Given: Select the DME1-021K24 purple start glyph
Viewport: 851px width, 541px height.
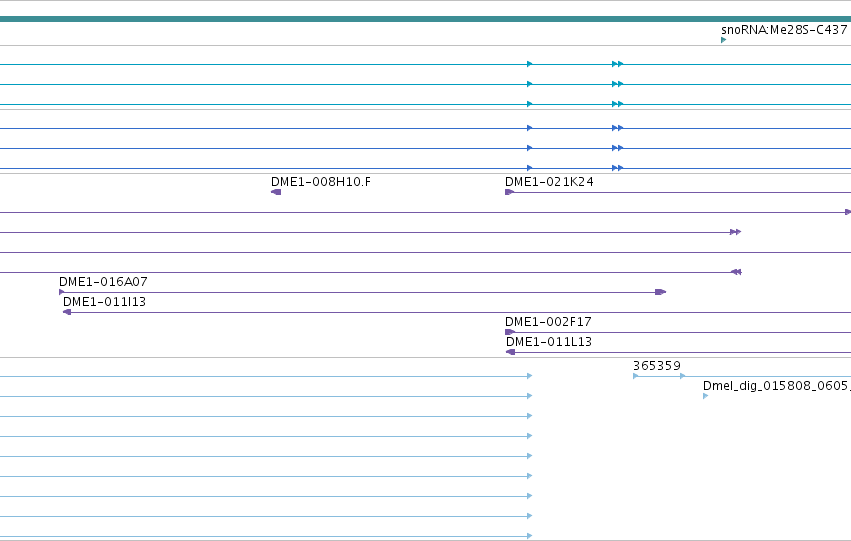Looking at the screenshot, I should click(510, 192).
